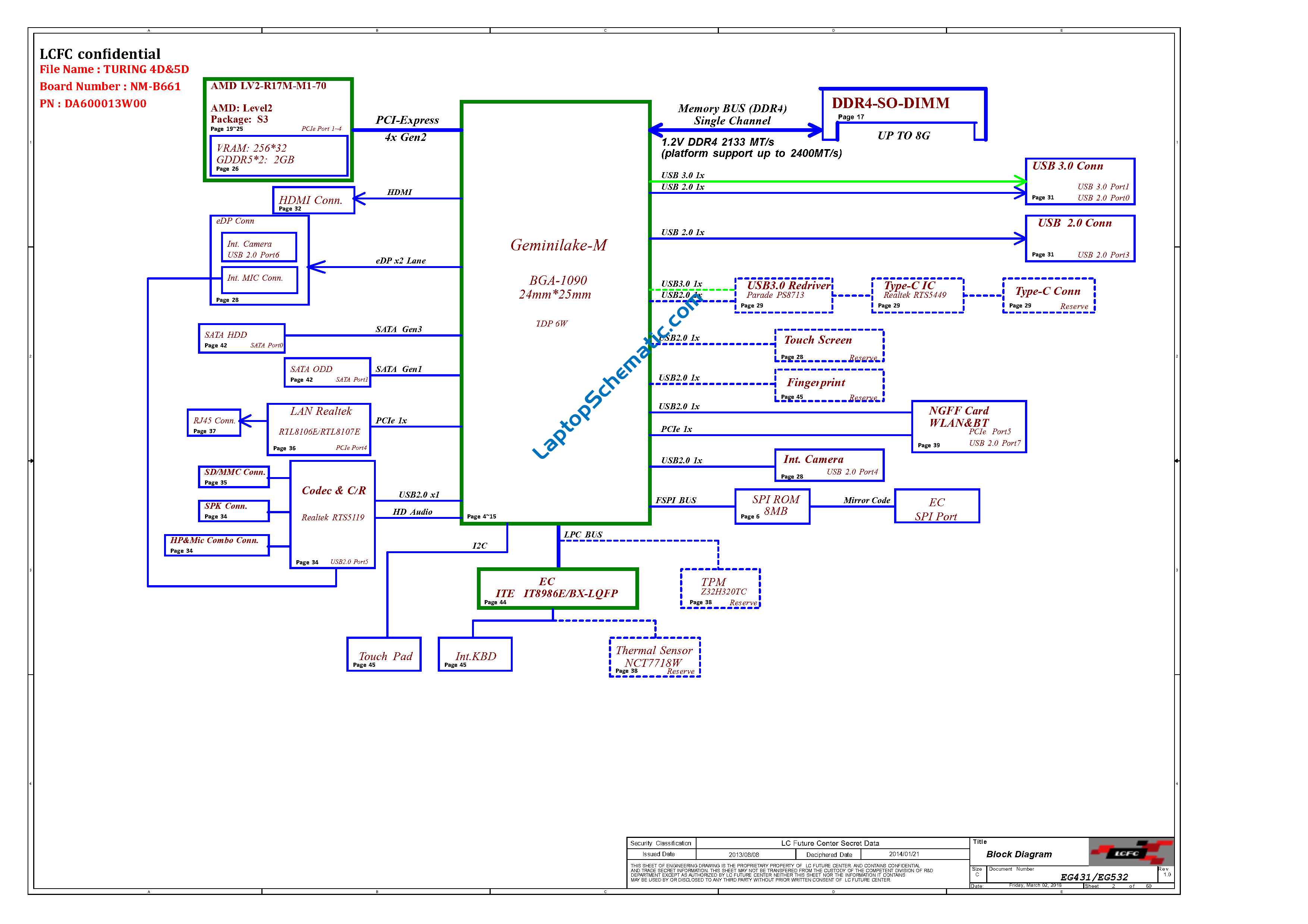Select the Parade PS8713 text

coord(775,295)
